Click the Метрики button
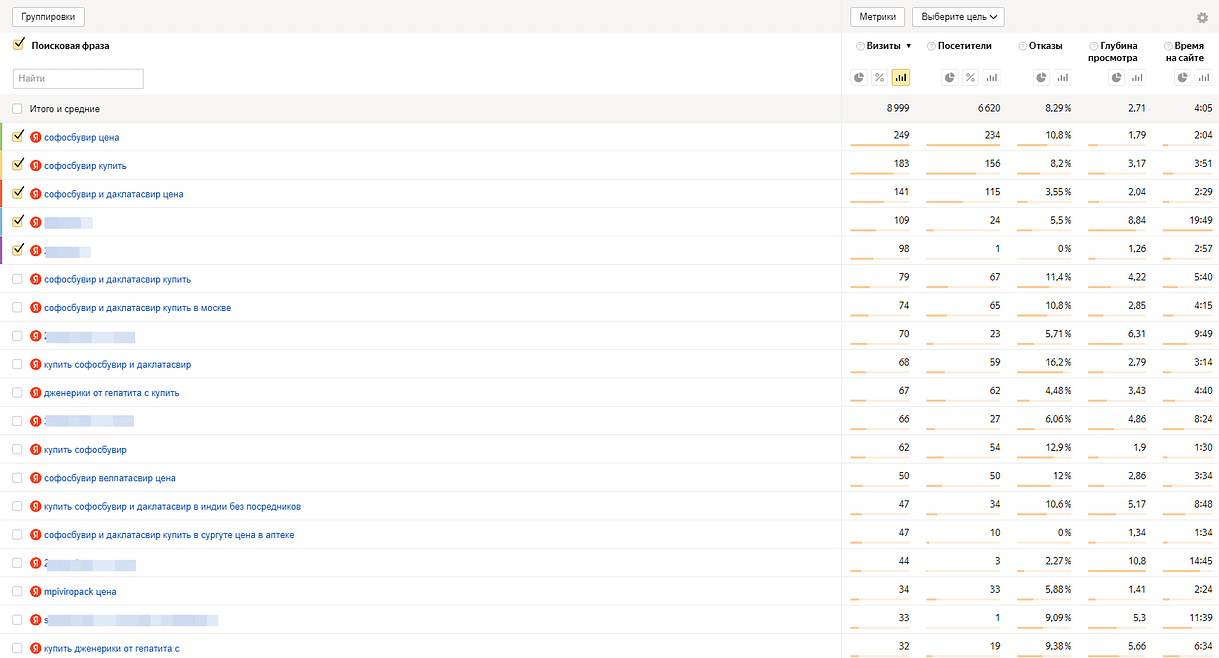Viewport: 1219px width, 658px height. pos(877,17)
